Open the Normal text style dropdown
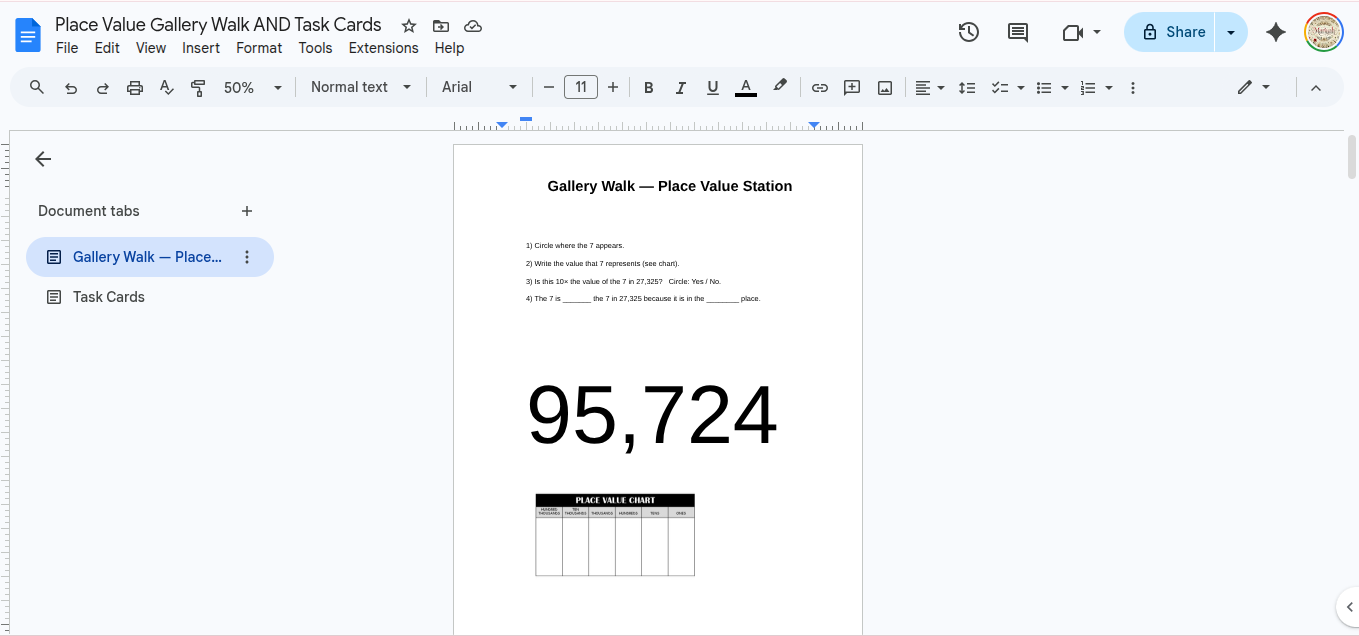 tap(358, 87)
